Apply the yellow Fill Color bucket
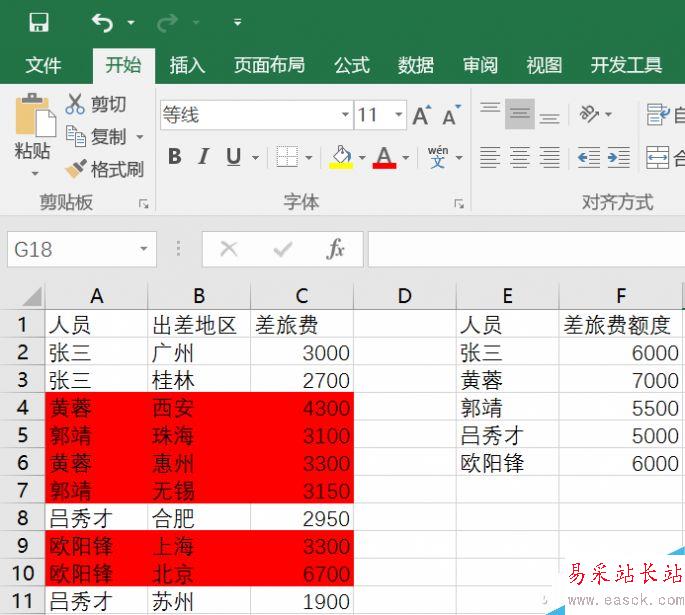This screenshot has width=685, height=615. pyautogui.click(x=341, y=157)
